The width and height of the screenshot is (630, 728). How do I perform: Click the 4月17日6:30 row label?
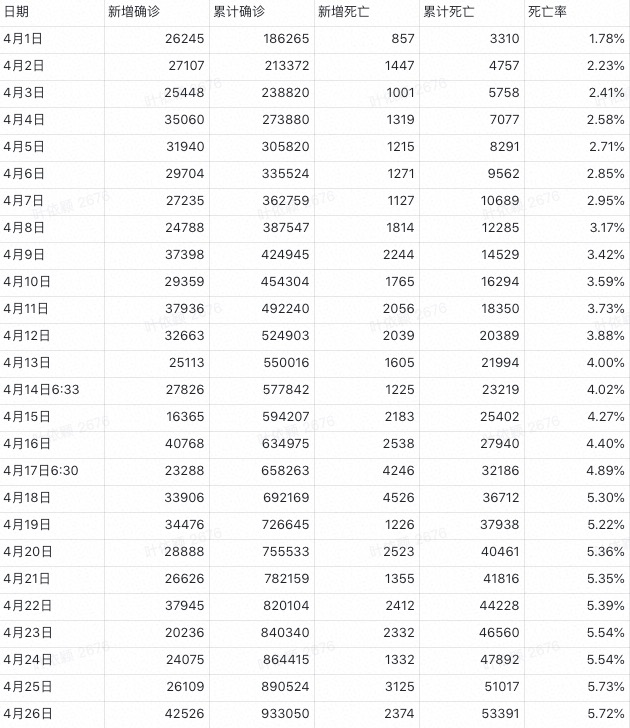tap(41, 471)
